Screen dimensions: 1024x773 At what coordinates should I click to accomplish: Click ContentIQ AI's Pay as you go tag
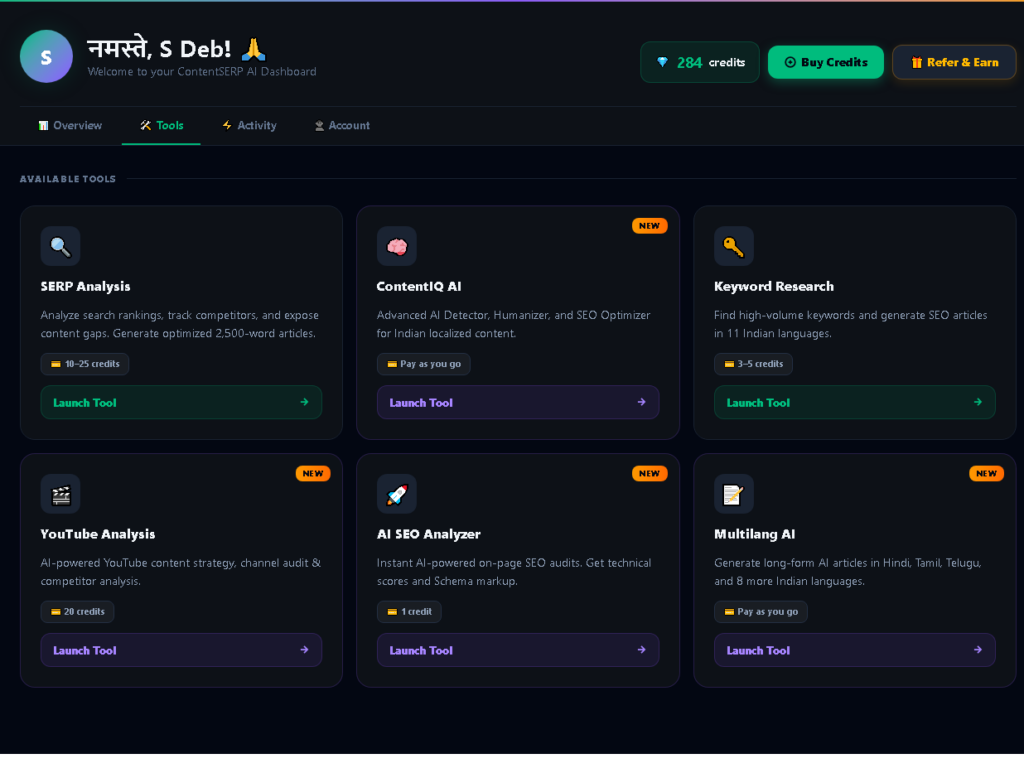point(424,364)
